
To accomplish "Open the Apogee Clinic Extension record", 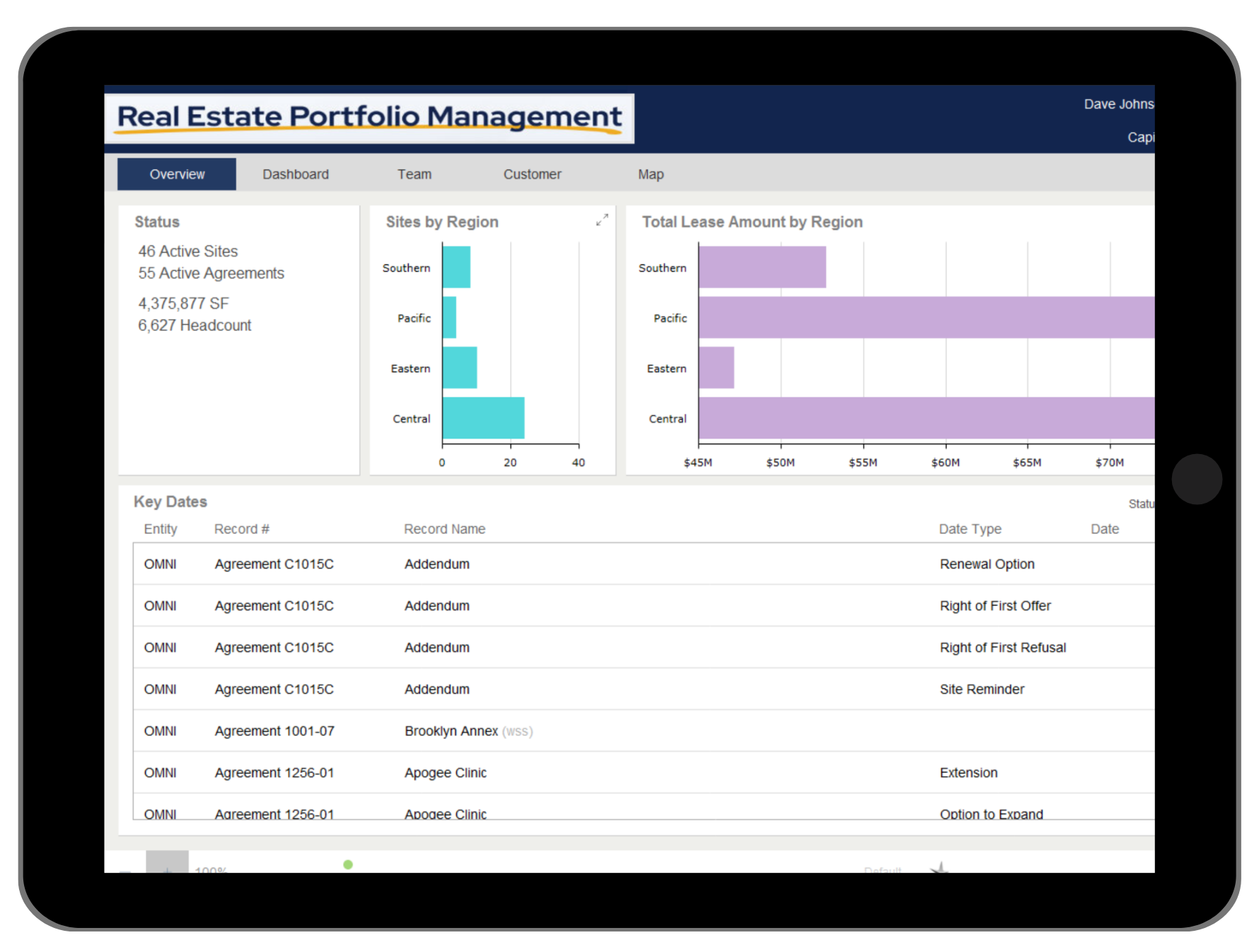I will (x=446, y=773).
